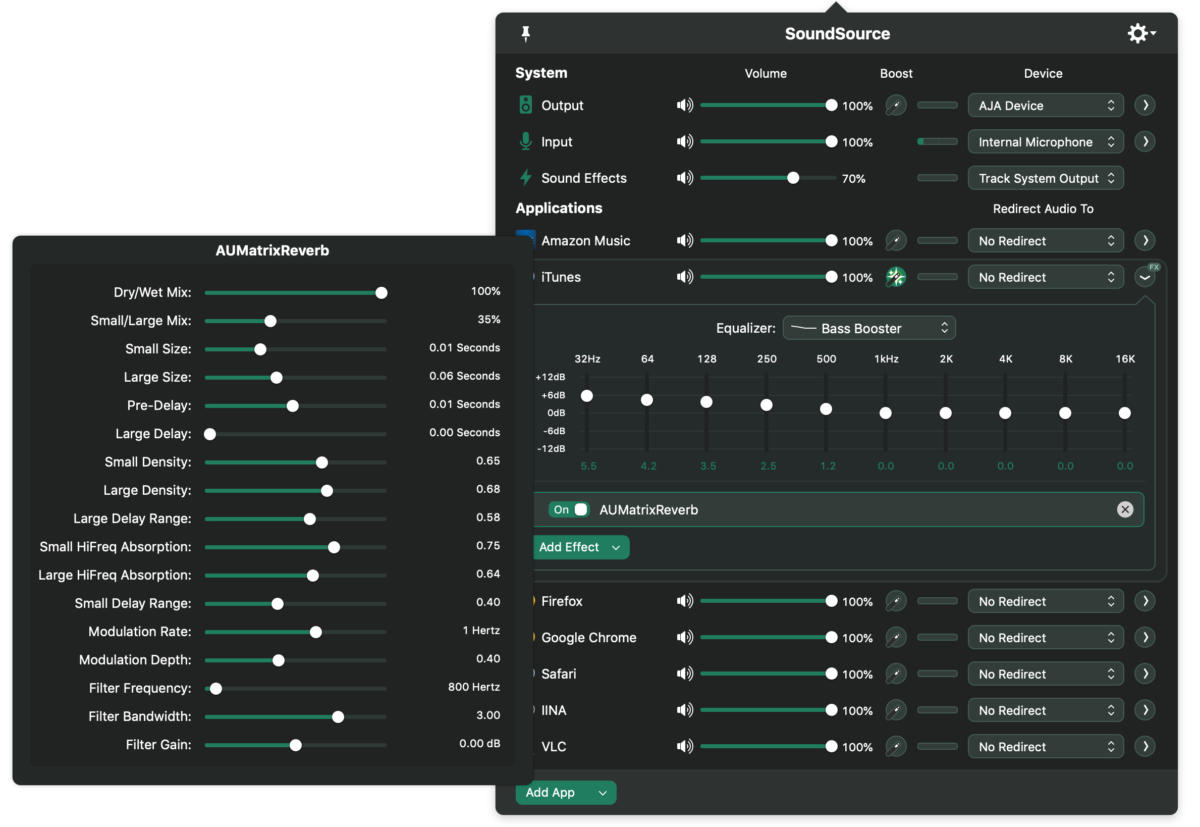Viewport: 1200px width, 827px height.
Task: Click the Add App button
Action: [565, 793]
